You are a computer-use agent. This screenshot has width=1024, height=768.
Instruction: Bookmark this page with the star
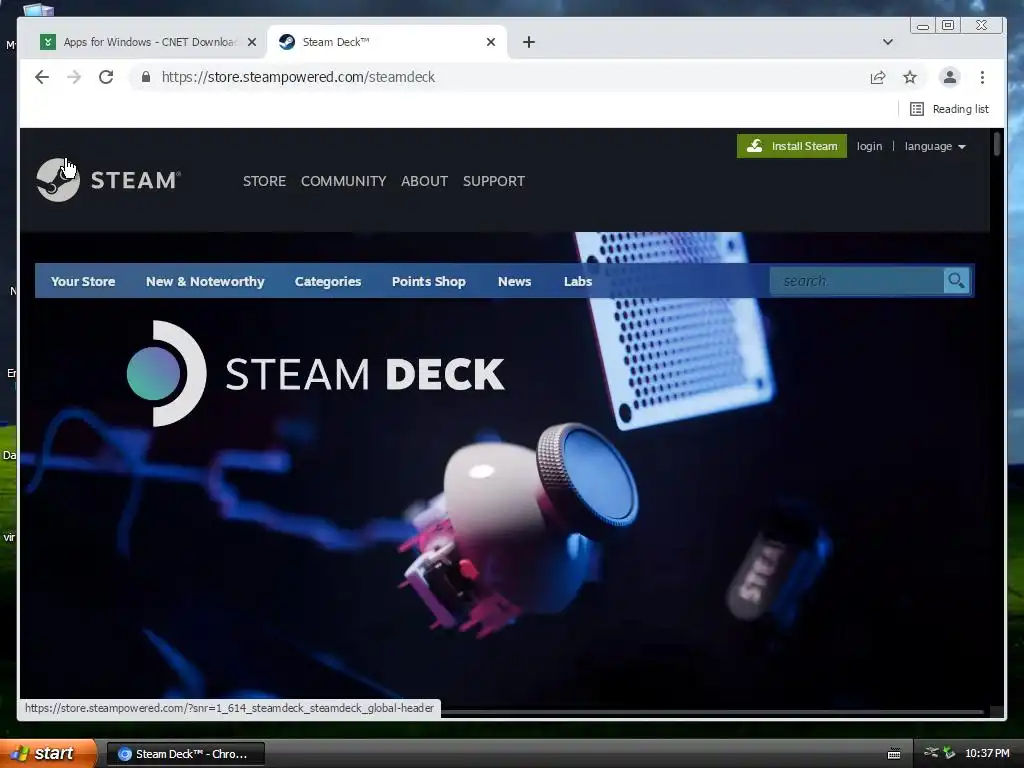click(x=910, y=77)
